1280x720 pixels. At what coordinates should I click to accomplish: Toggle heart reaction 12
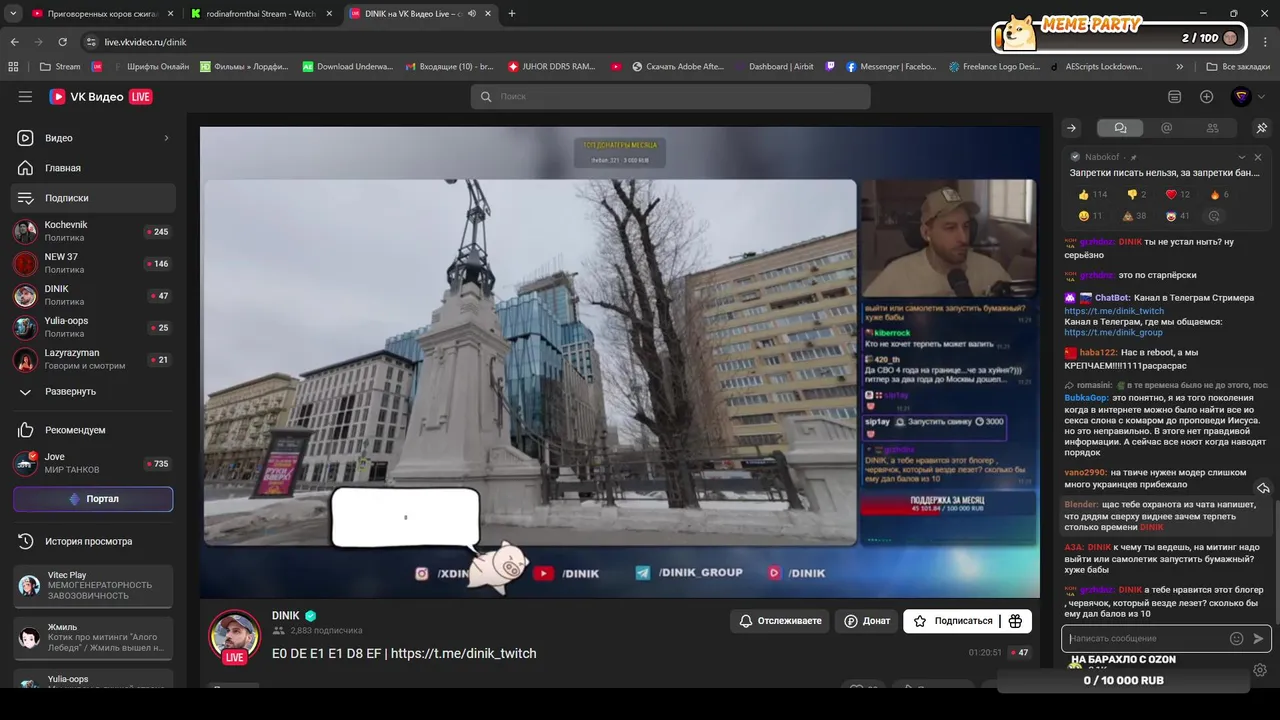1177,195
